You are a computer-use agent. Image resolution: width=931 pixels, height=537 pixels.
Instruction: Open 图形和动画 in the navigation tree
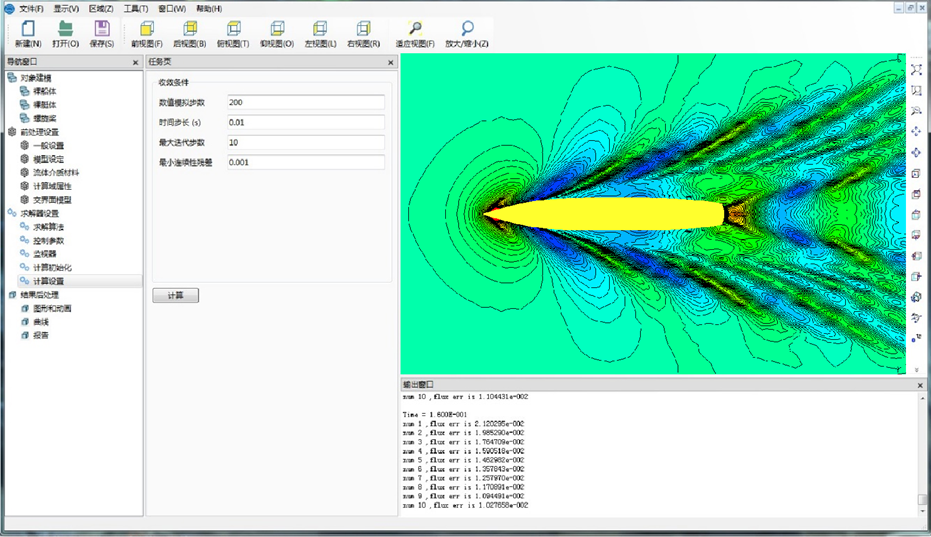point(52,309)
